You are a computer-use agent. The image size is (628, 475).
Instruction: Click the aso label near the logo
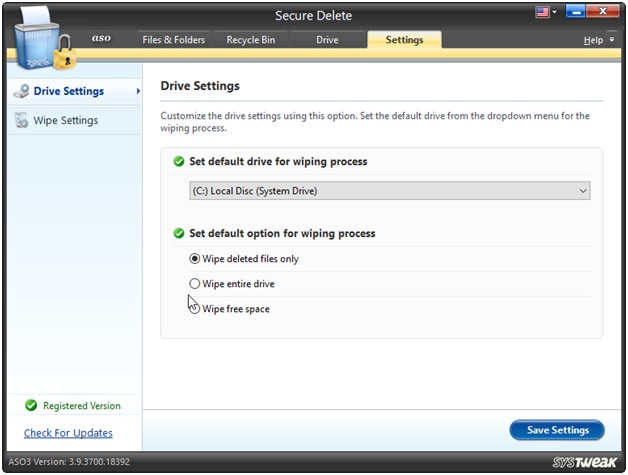(x=101, y=38)
